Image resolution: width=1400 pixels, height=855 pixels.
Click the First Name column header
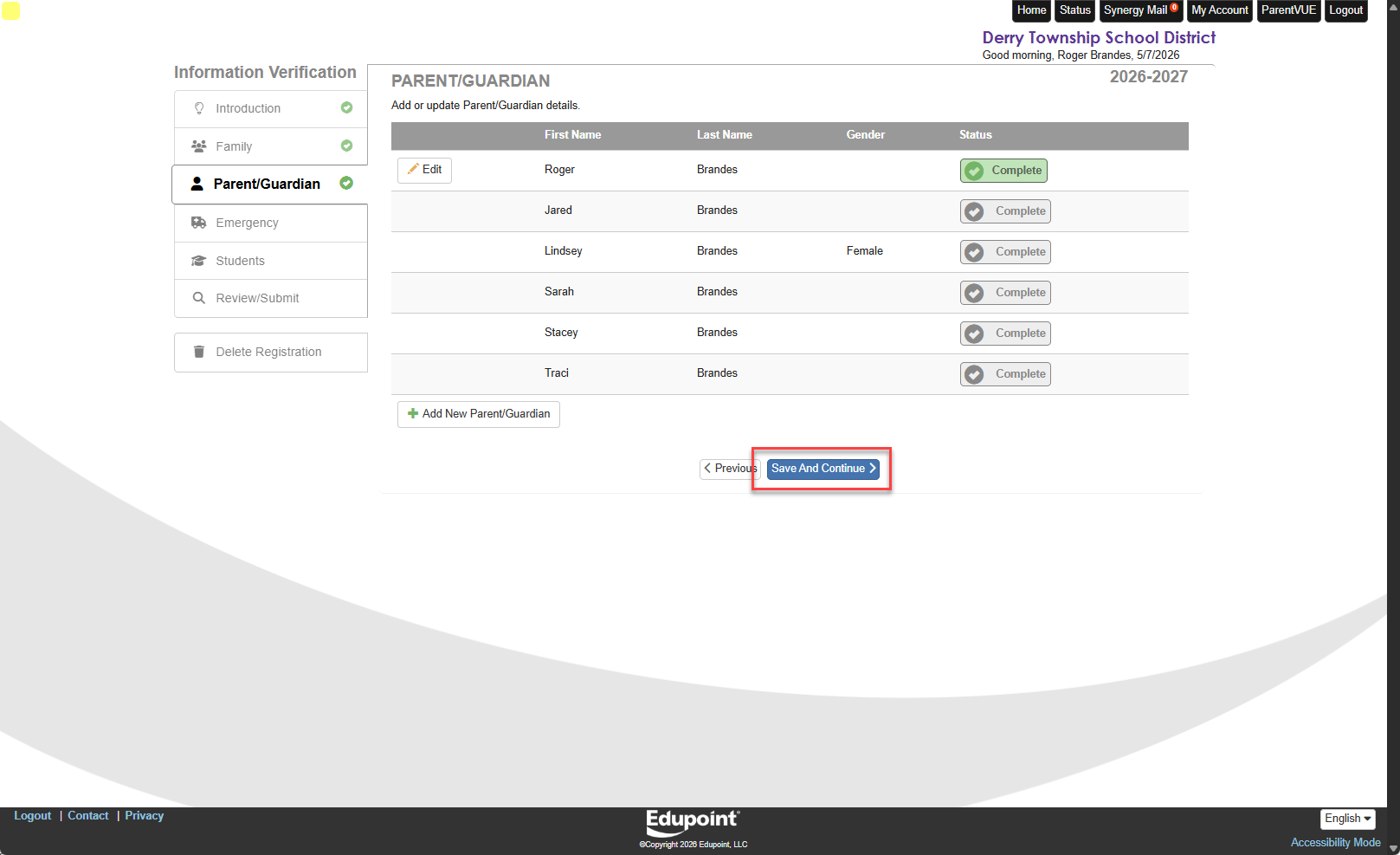pyautogui.click(x=572, y=135)
